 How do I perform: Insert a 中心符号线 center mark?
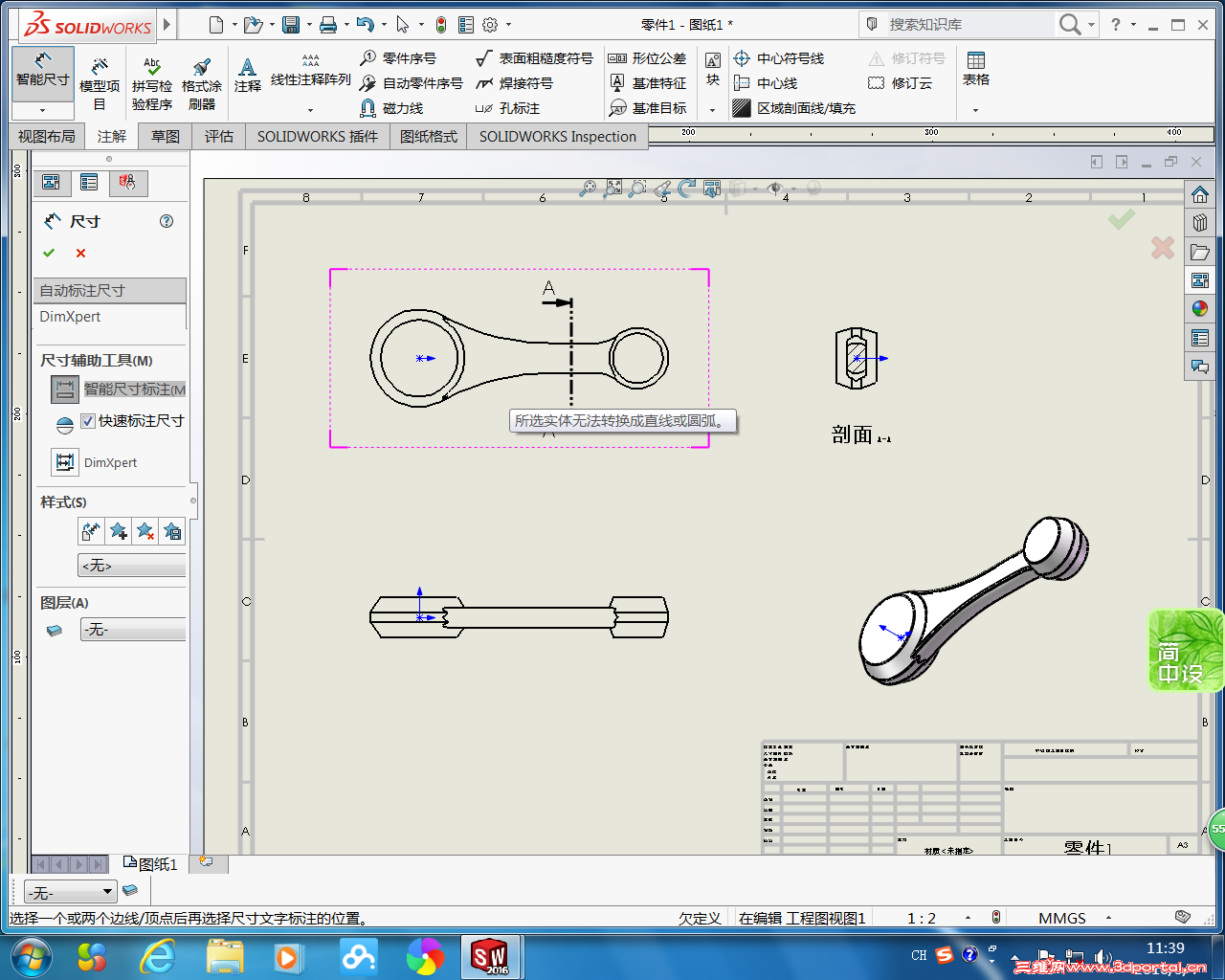click(778, 58)
